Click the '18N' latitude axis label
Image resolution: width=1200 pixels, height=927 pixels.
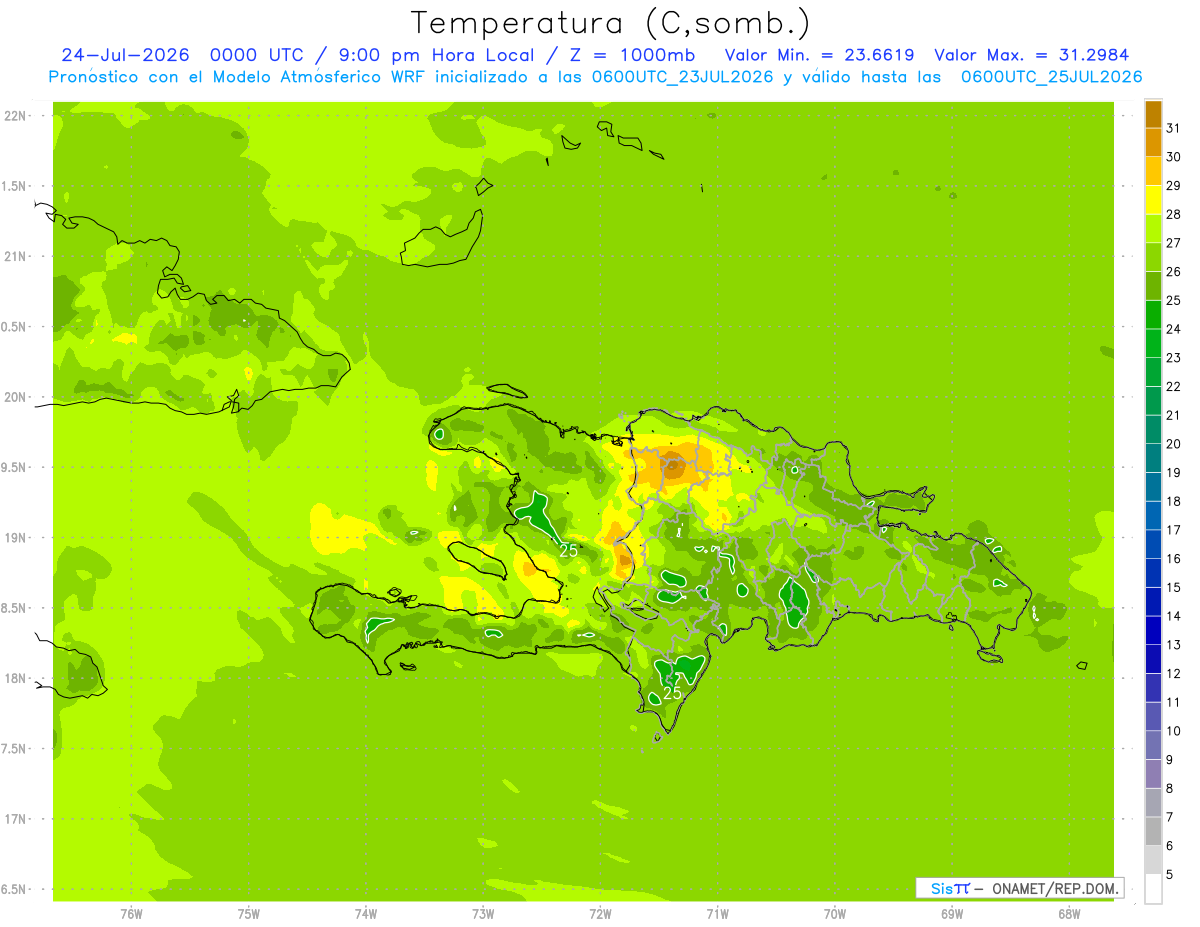pos(16,678)
